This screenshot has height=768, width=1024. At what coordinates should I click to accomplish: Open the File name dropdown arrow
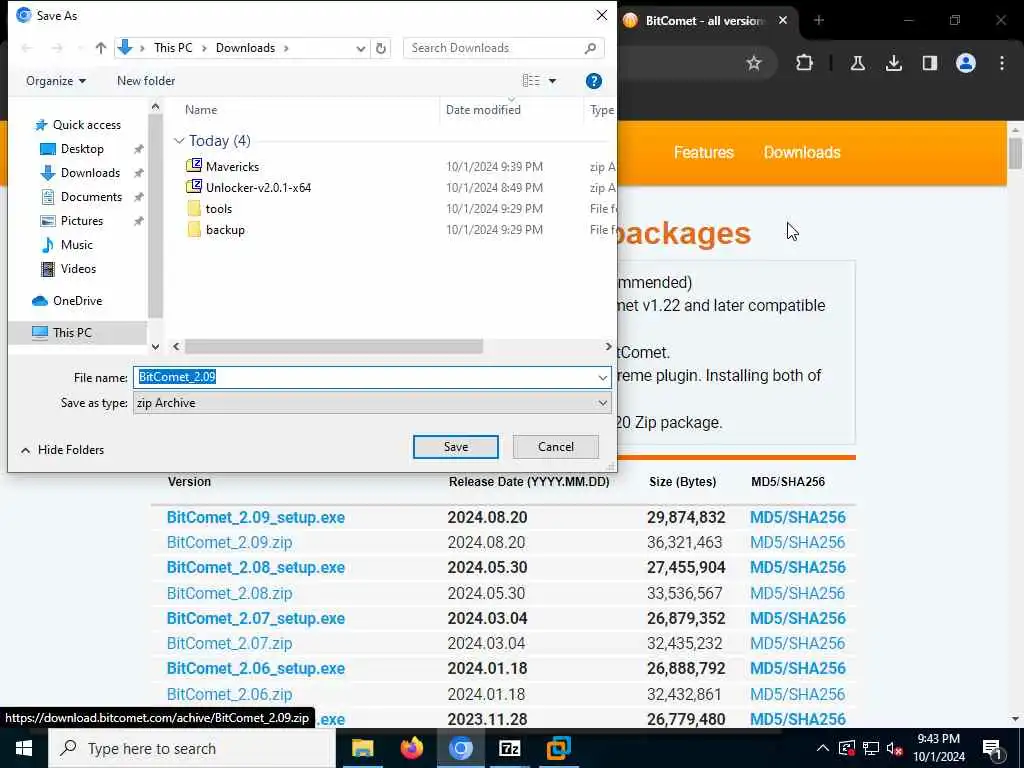tap(602, 377)
